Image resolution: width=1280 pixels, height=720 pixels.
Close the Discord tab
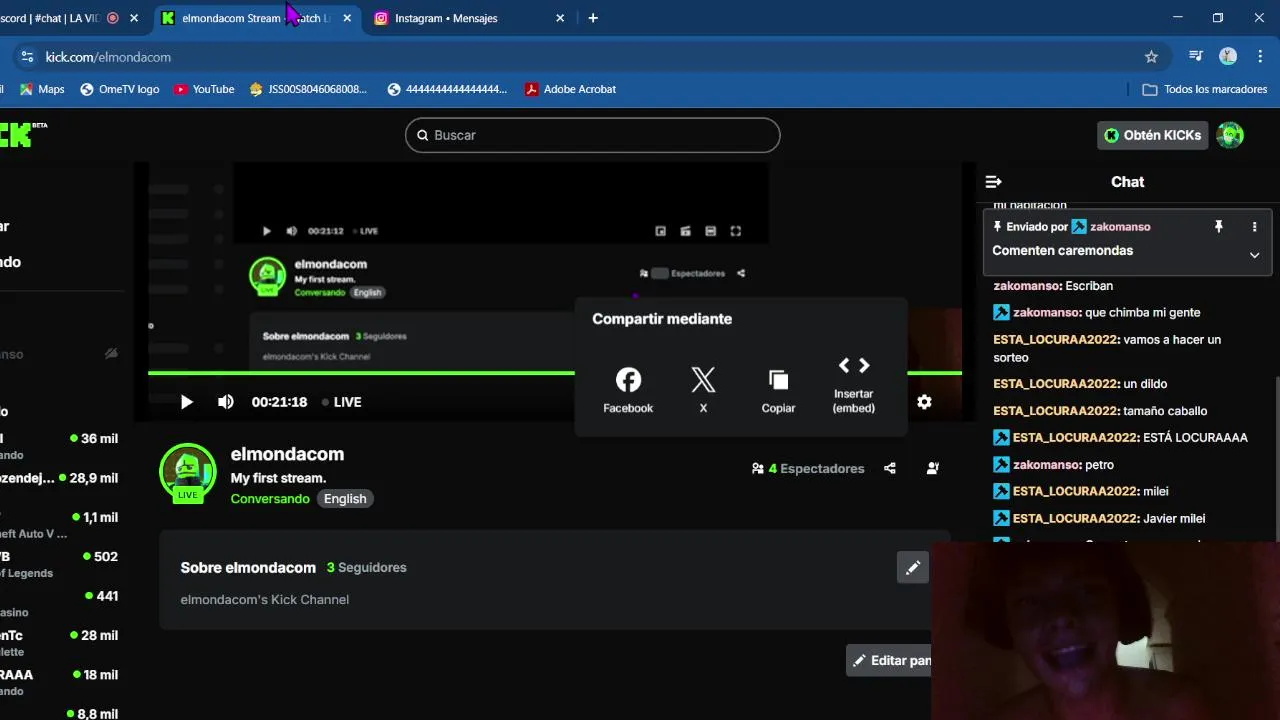coord(134,18)
